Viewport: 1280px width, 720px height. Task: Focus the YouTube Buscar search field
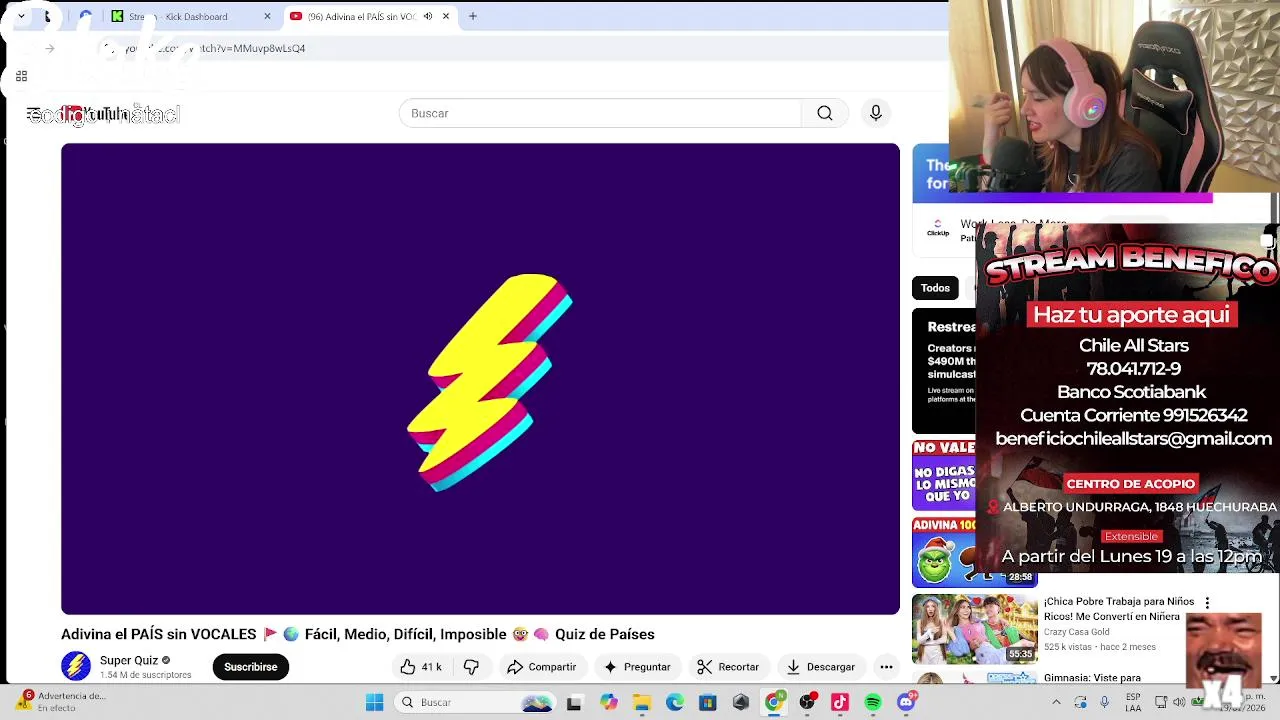coord(600,113)
